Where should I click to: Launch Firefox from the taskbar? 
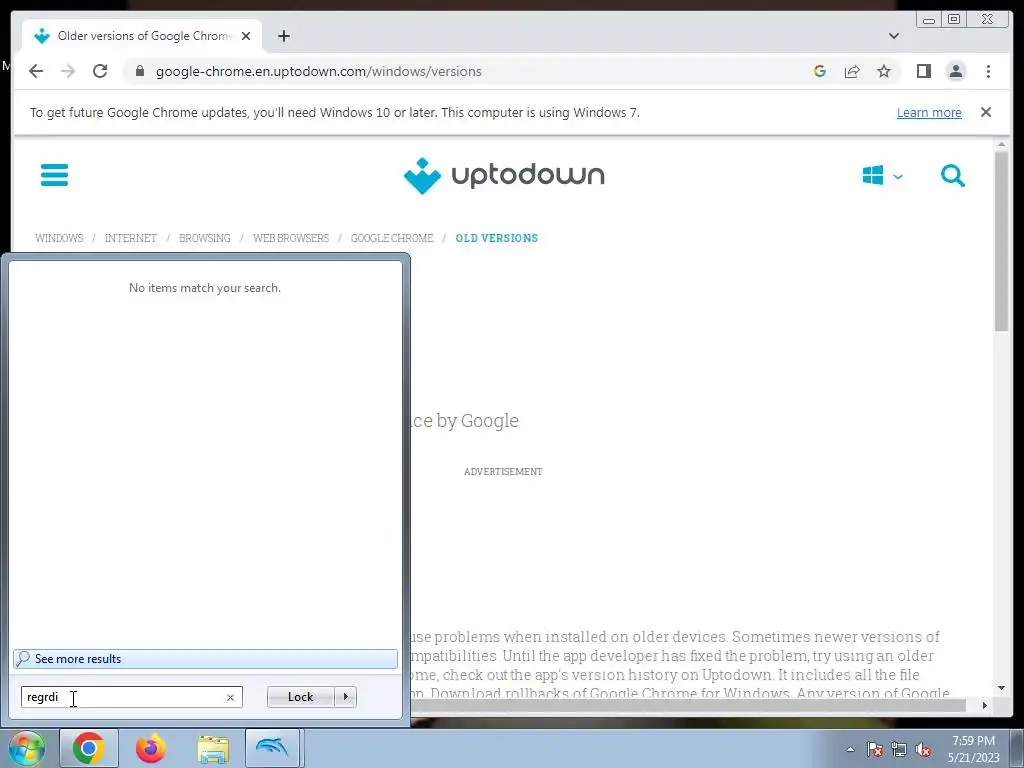(x=150, y=748)
